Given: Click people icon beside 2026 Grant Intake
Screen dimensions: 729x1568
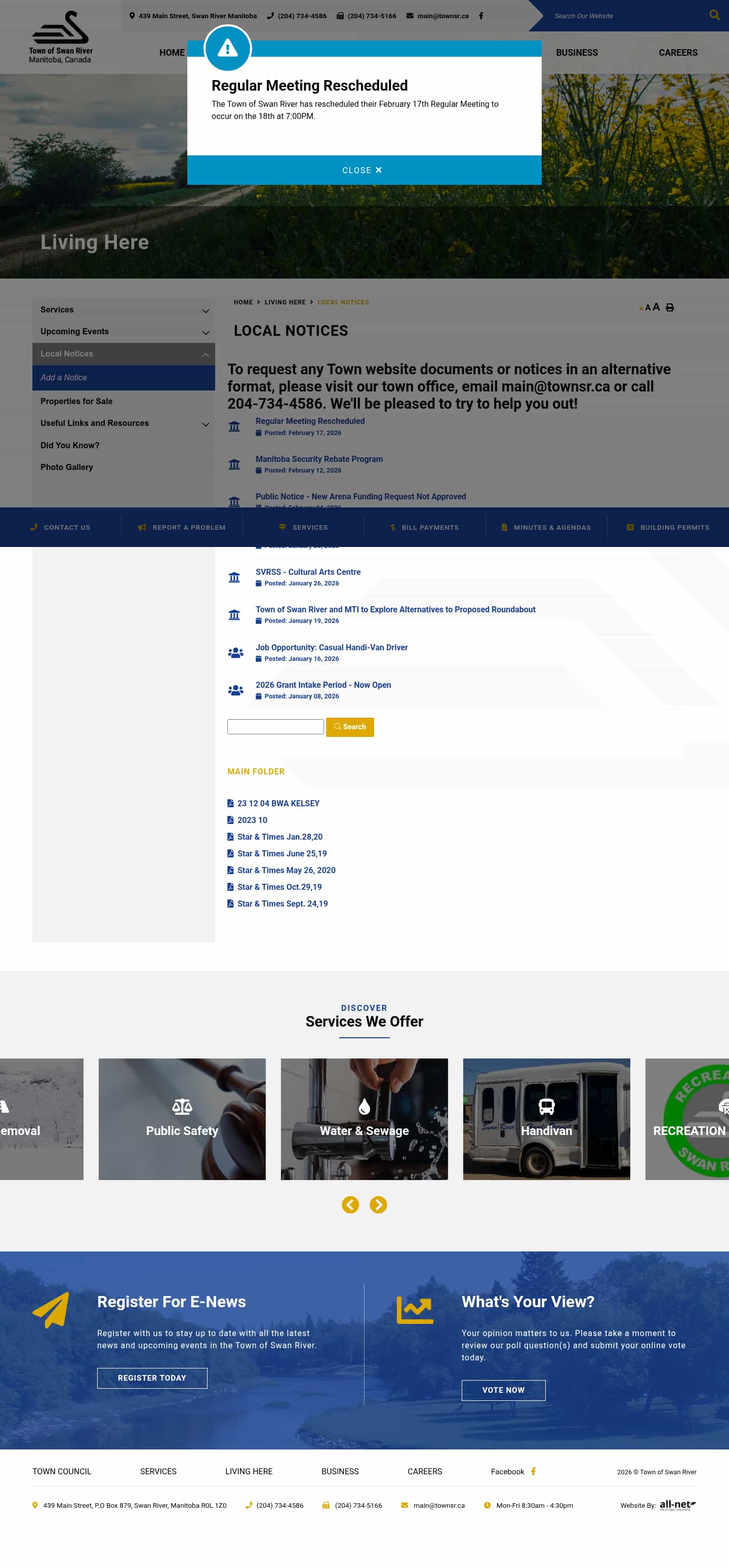Looking at the screenshot, I should 235,690.
